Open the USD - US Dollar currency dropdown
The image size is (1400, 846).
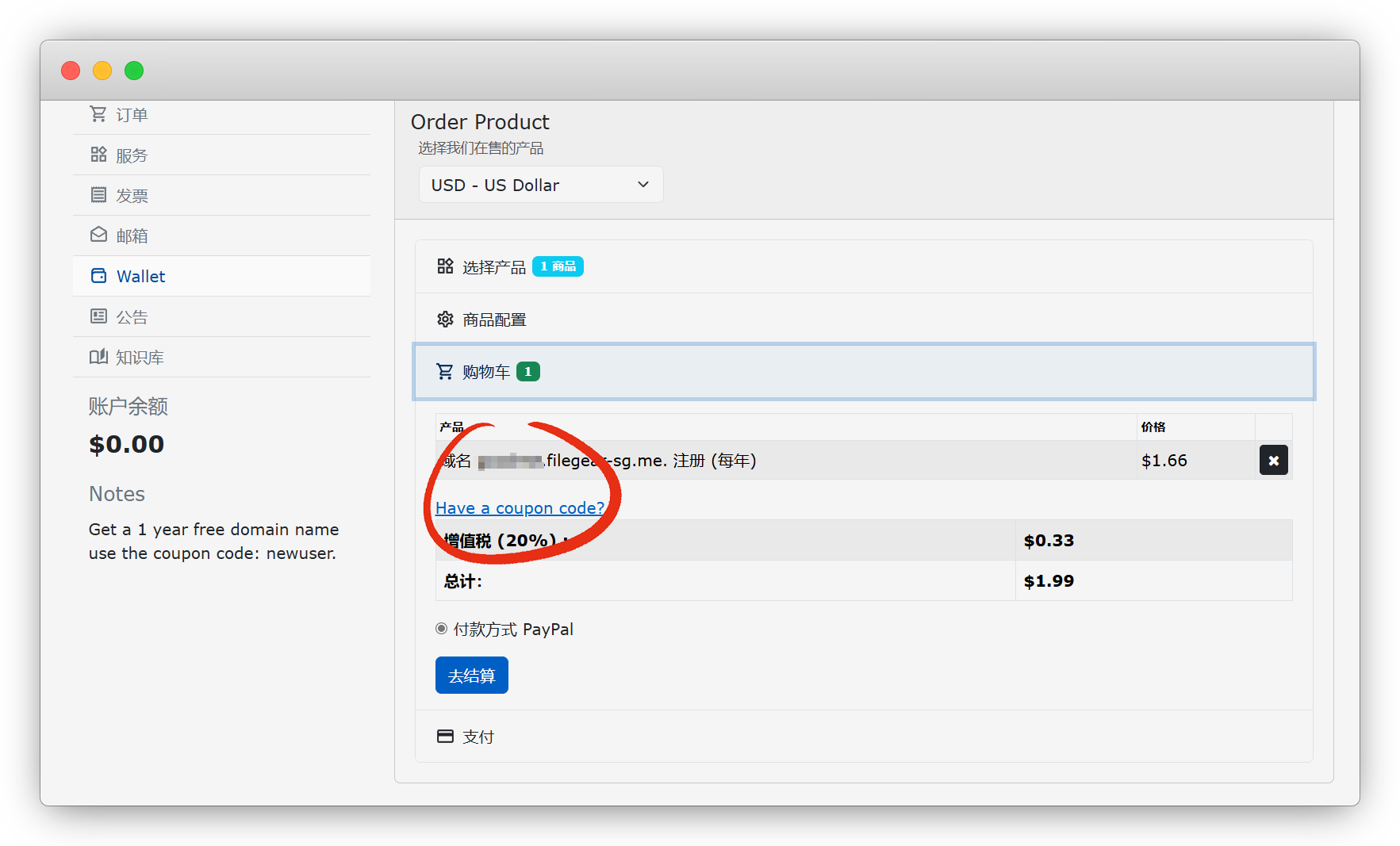click(540, 185)
